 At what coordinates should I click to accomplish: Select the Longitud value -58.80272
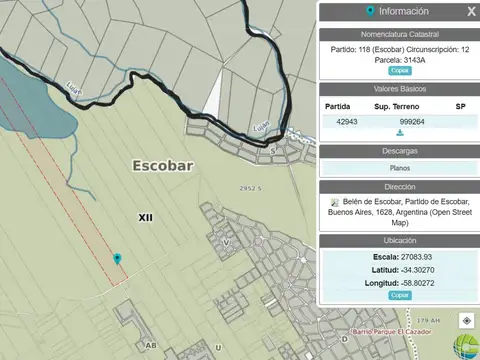(x=417, y=283)
